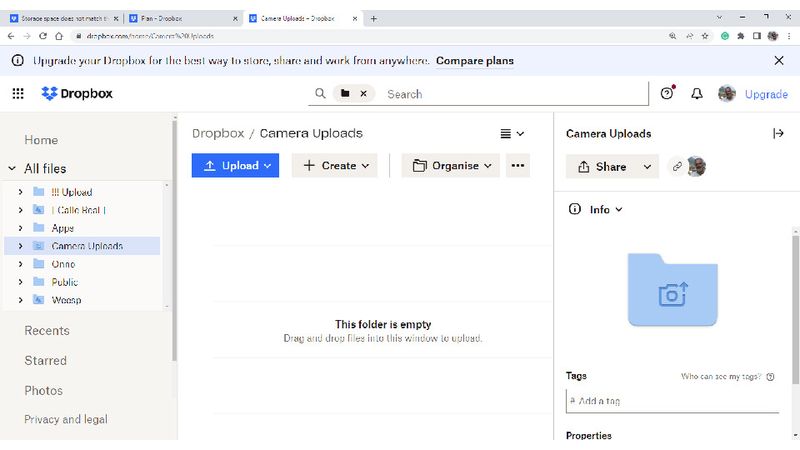
Task: Open the Chrome three-dot menu
Action: pyautogui.click(x=789, y=36)
